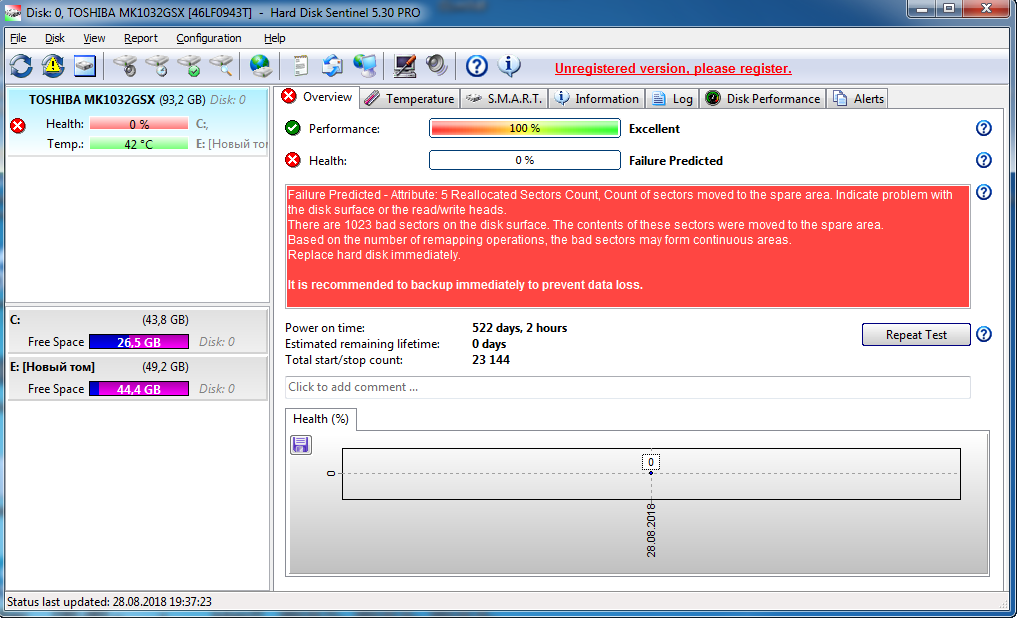1017x618 pixels.
Task: Switch to the Information tab
Action: point(597,99)
